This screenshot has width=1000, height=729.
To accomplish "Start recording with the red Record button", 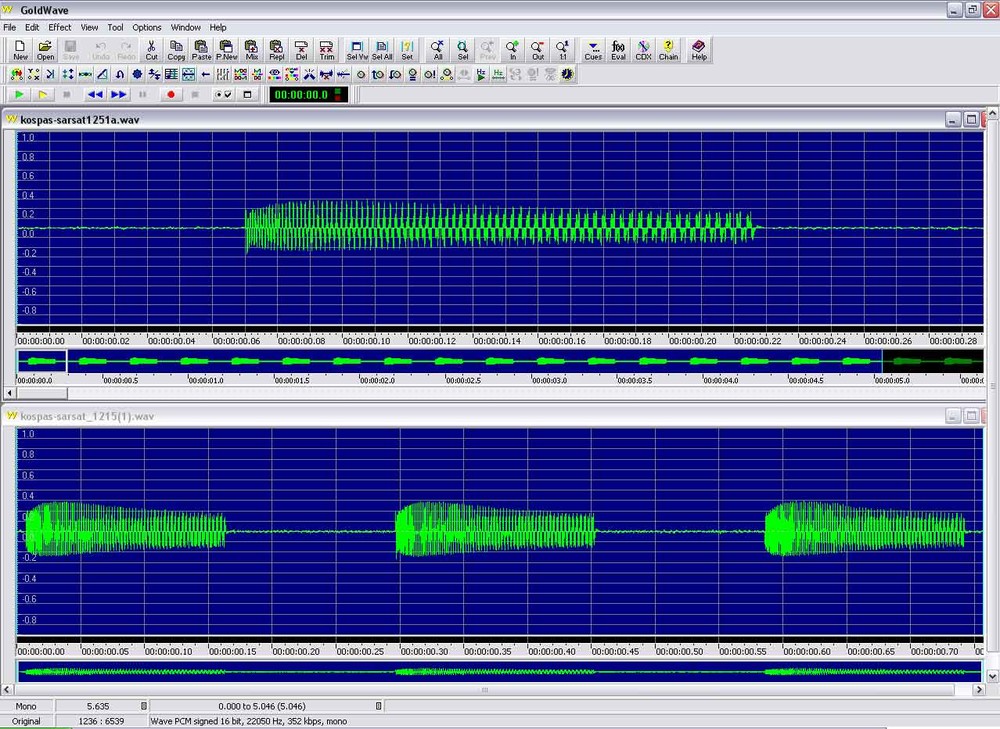I will 171,94.
